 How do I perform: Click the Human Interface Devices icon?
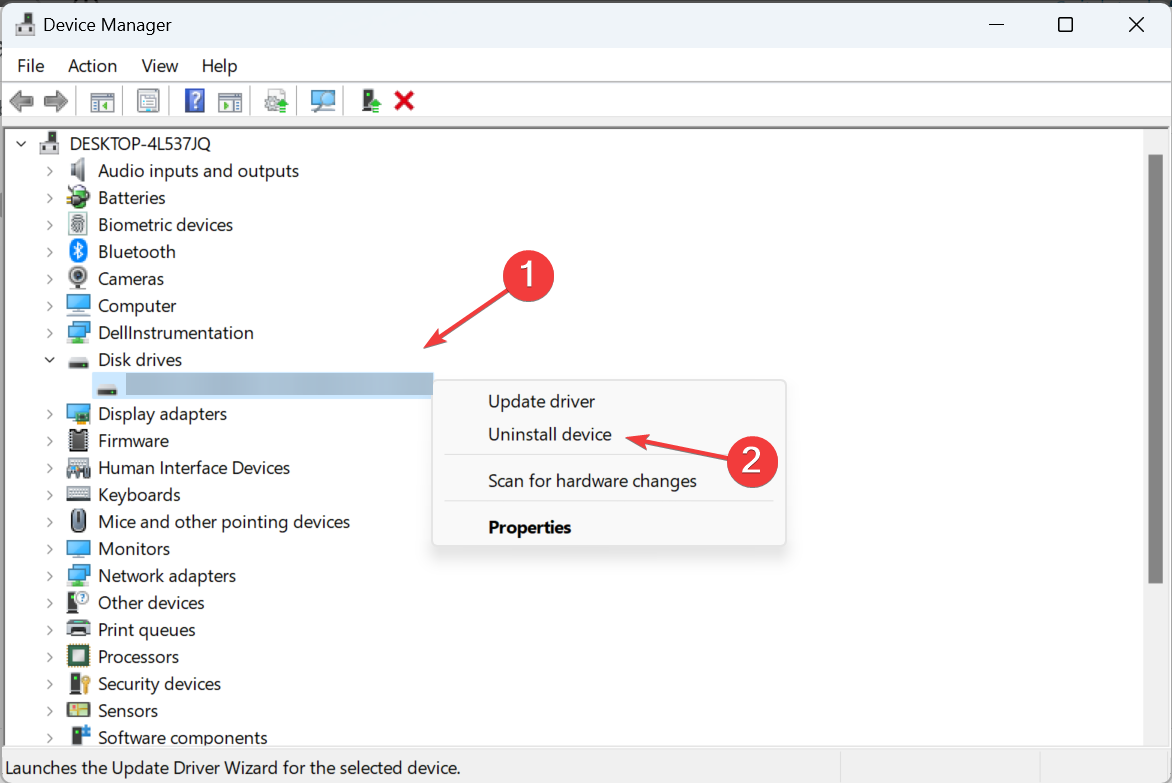click(x=78, y=468)
